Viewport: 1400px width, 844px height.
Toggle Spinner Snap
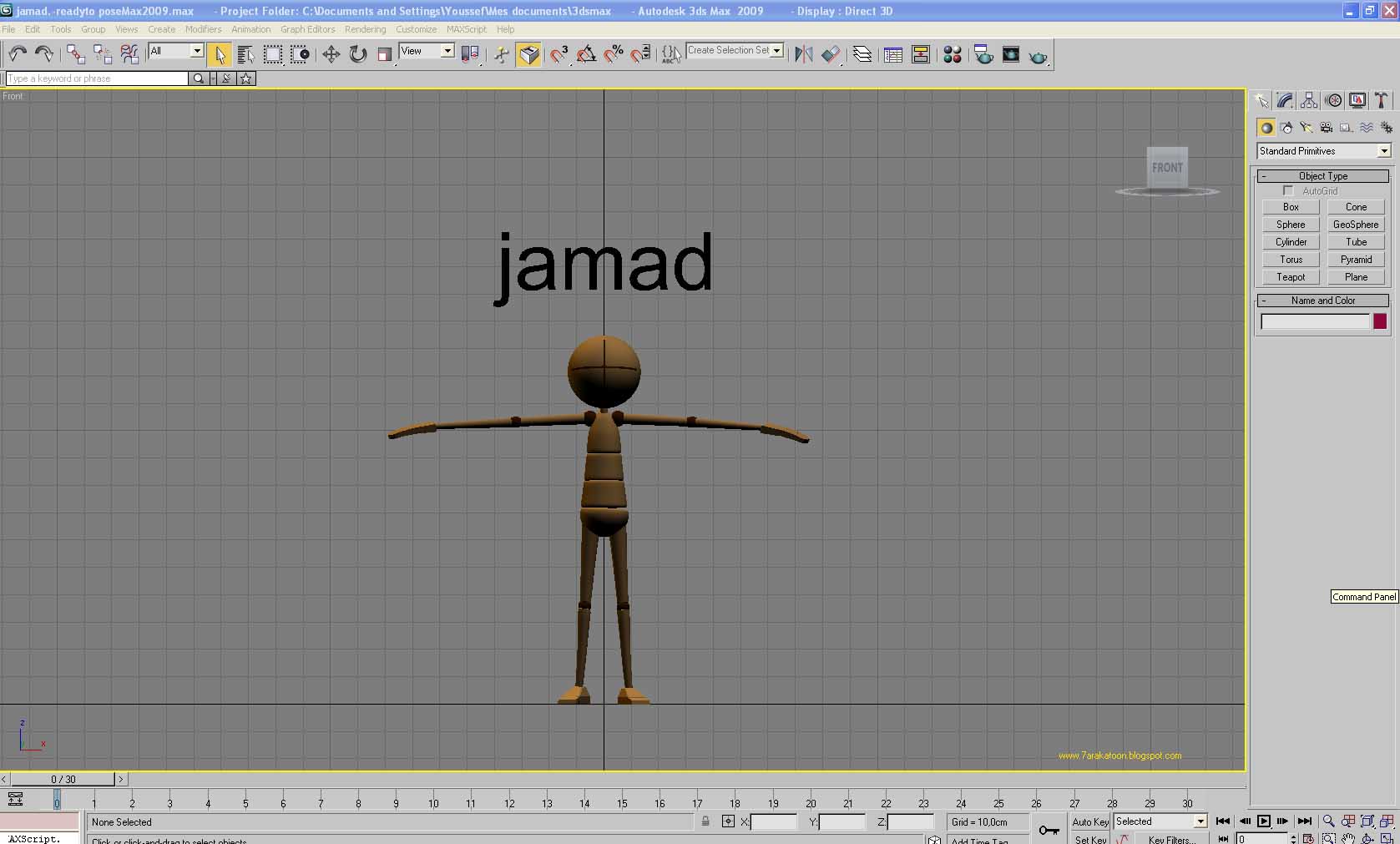pos(641,54)
